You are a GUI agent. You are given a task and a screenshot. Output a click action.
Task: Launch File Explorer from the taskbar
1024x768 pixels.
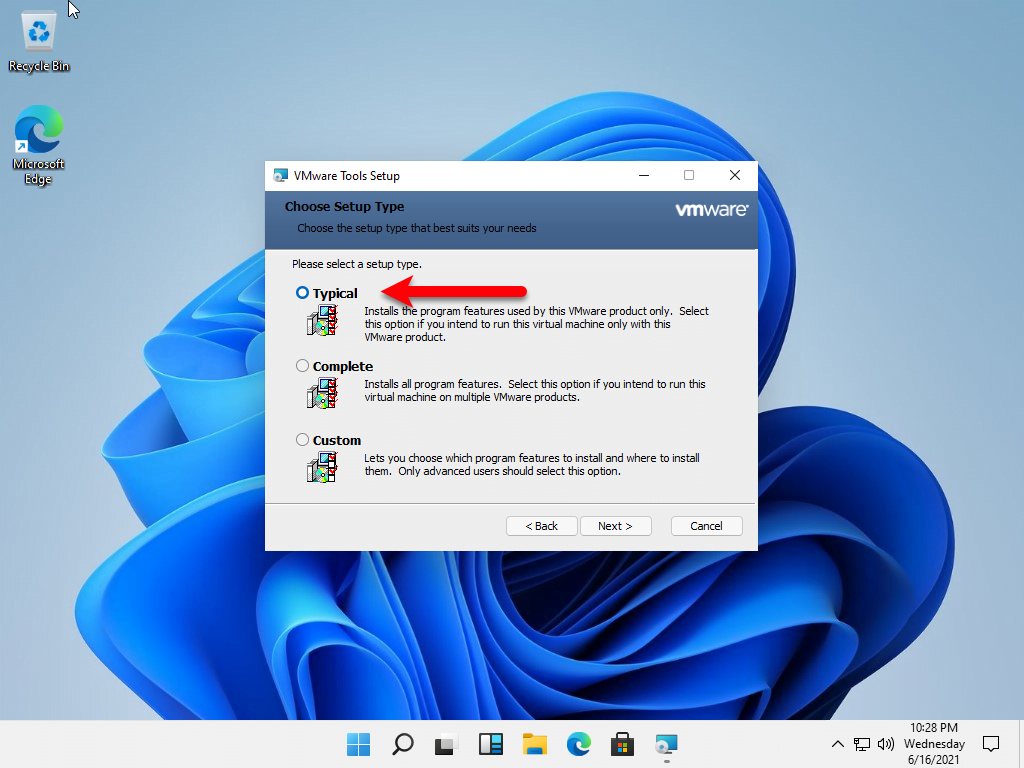point(534,744)
